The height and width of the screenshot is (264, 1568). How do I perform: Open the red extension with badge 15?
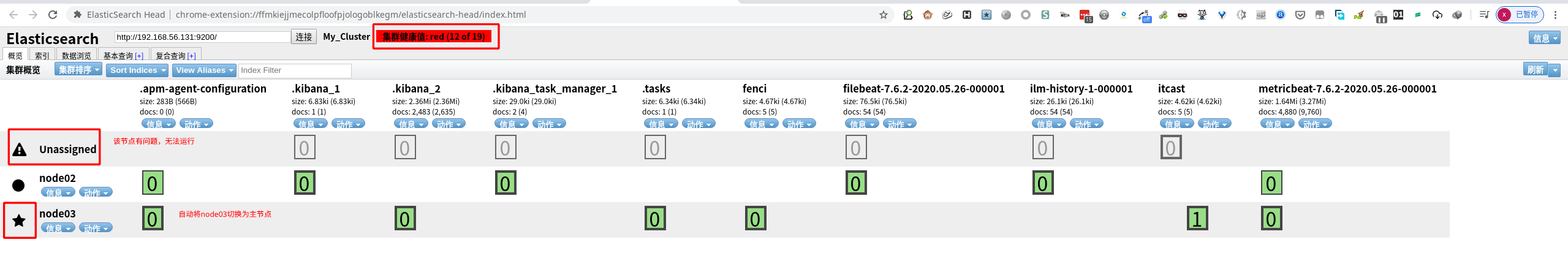tap(1085, 16)
